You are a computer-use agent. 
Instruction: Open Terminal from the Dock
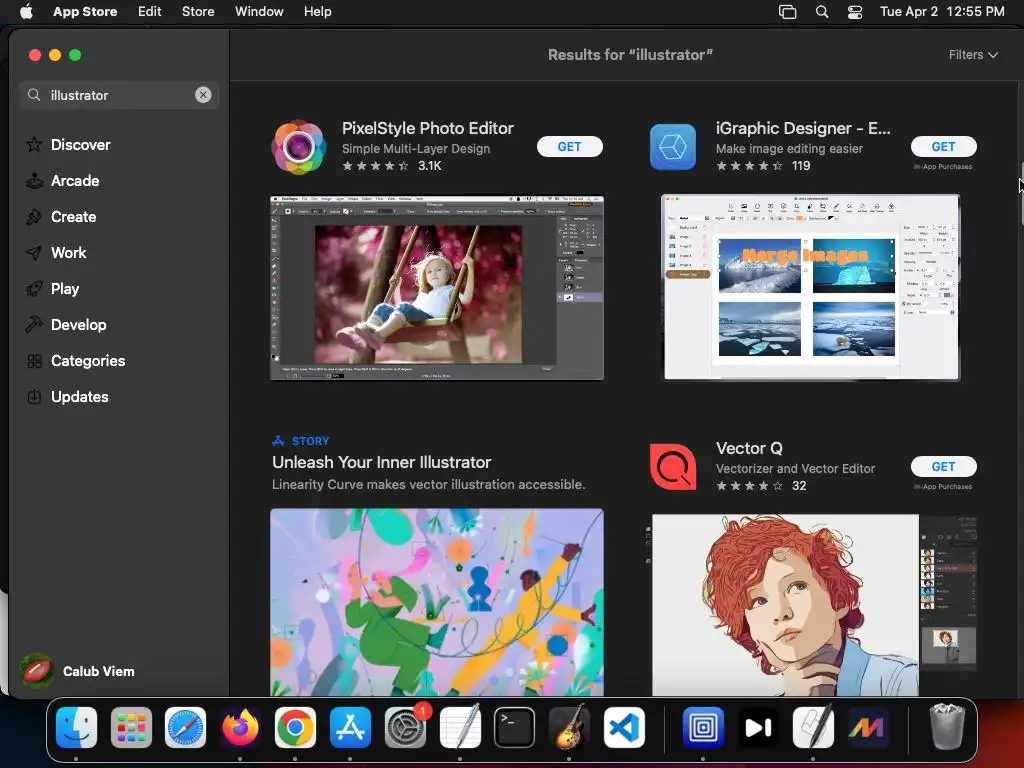pyautogui.click(x=514, y=728)
